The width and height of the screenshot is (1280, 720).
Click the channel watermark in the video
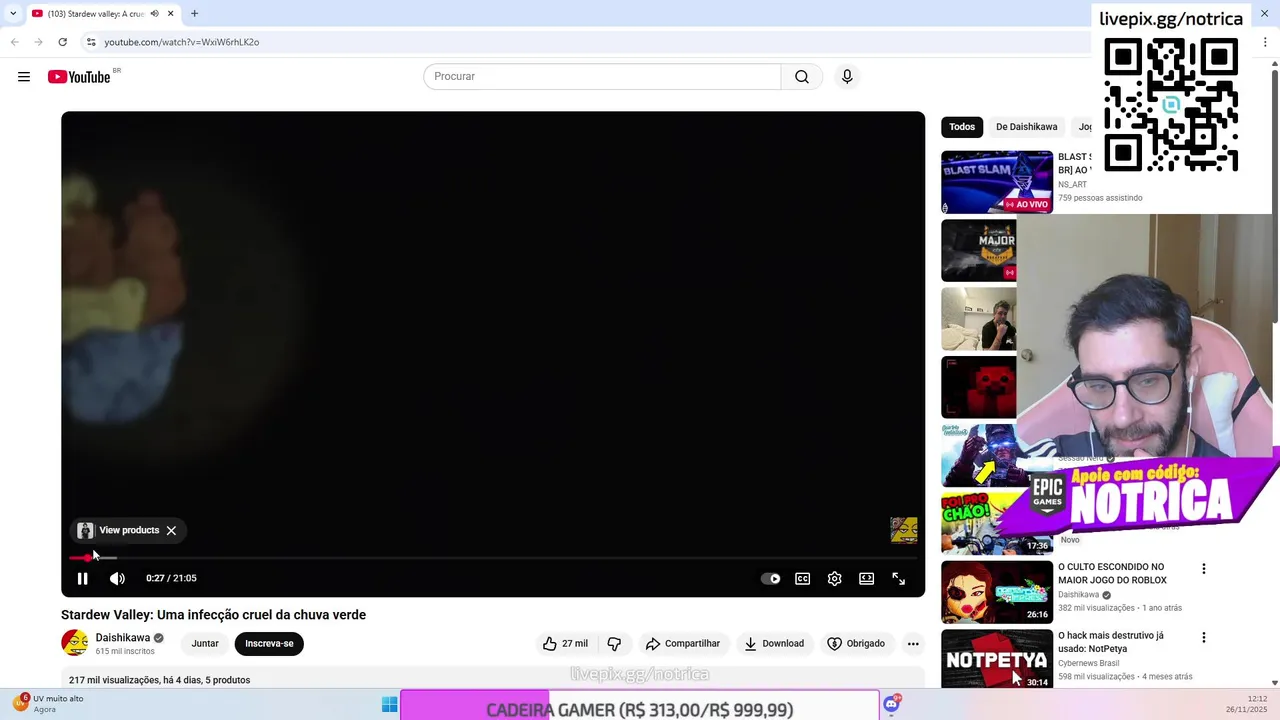(904, 530)
